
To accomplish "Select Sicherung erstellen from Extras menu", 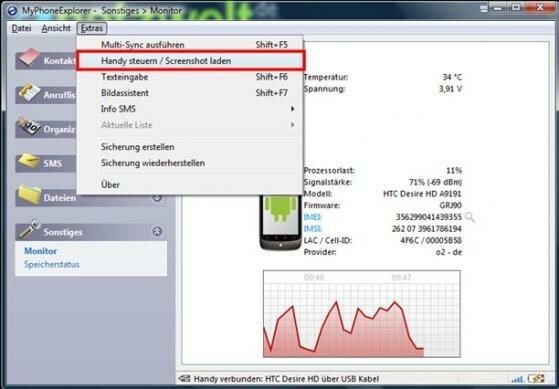I will [x=138, y=147].
